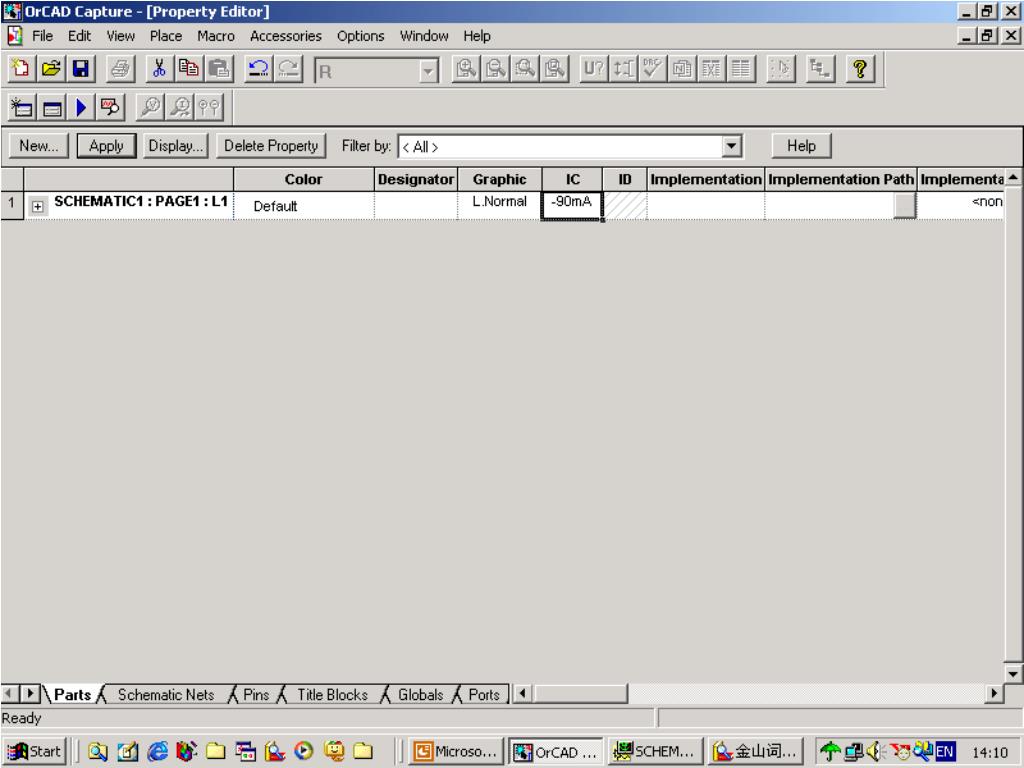Open the Place menu

point(166,36)
